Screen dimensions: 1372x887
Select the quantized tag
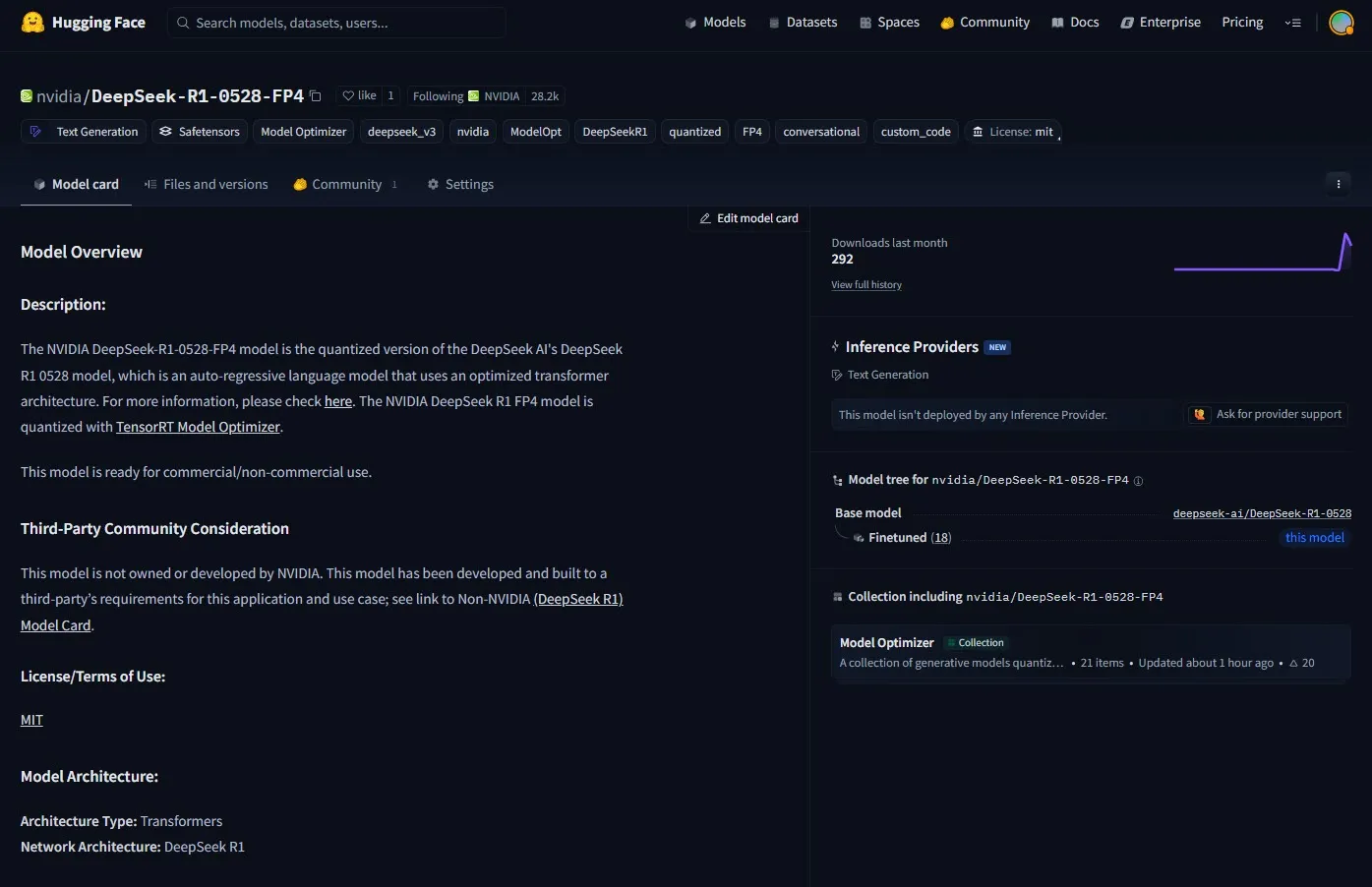click(695, 132)
